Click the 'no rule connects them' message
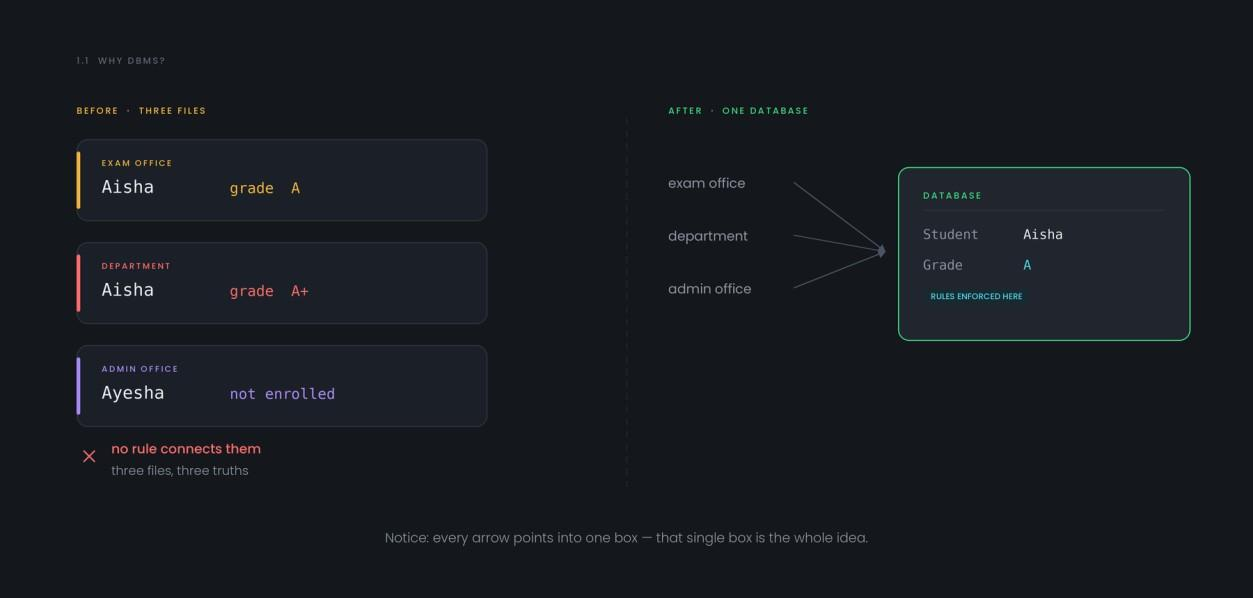The image size is (1253, 598). coord(186,449)
